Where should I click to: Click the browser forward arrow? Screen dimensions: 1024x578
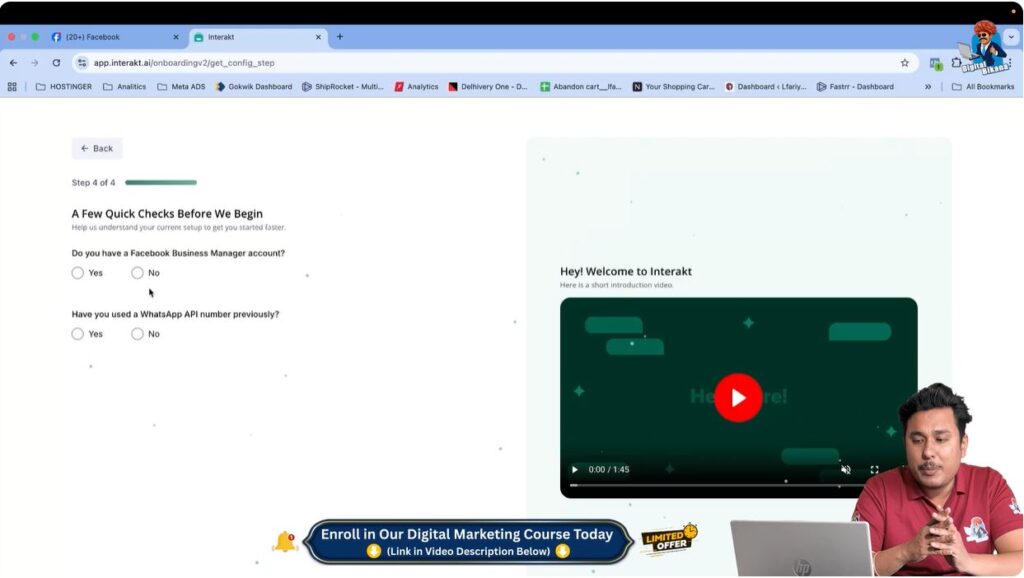[x=35, y=63]
